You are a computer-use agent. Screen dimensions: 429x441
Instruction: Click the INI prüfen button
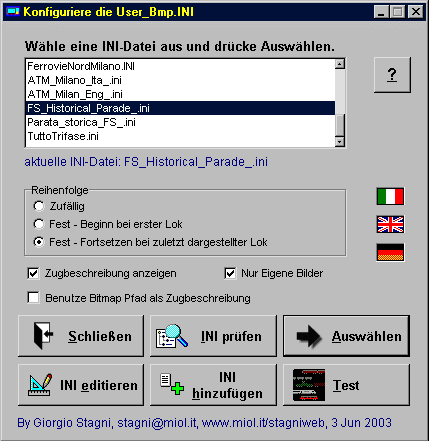point(213,336)
